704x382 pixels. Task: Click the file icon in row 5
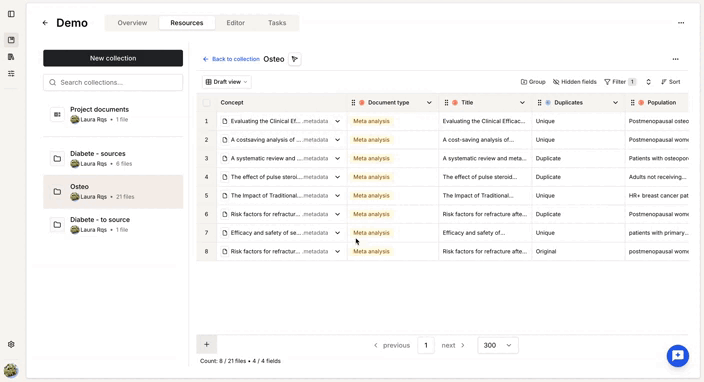[224, 196]
